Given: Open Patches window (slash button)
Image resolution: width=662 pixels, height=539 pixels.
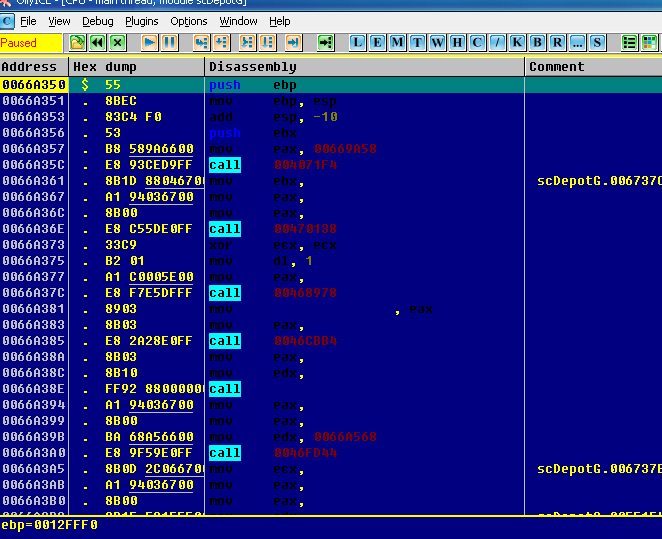Looking at the screenshot, I should [497, 43].
